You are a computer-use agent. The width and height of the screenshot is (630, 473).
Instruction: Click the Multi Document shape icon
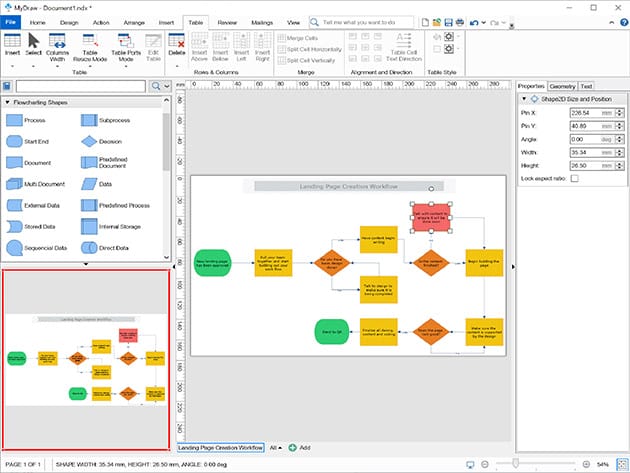(14, 184)
